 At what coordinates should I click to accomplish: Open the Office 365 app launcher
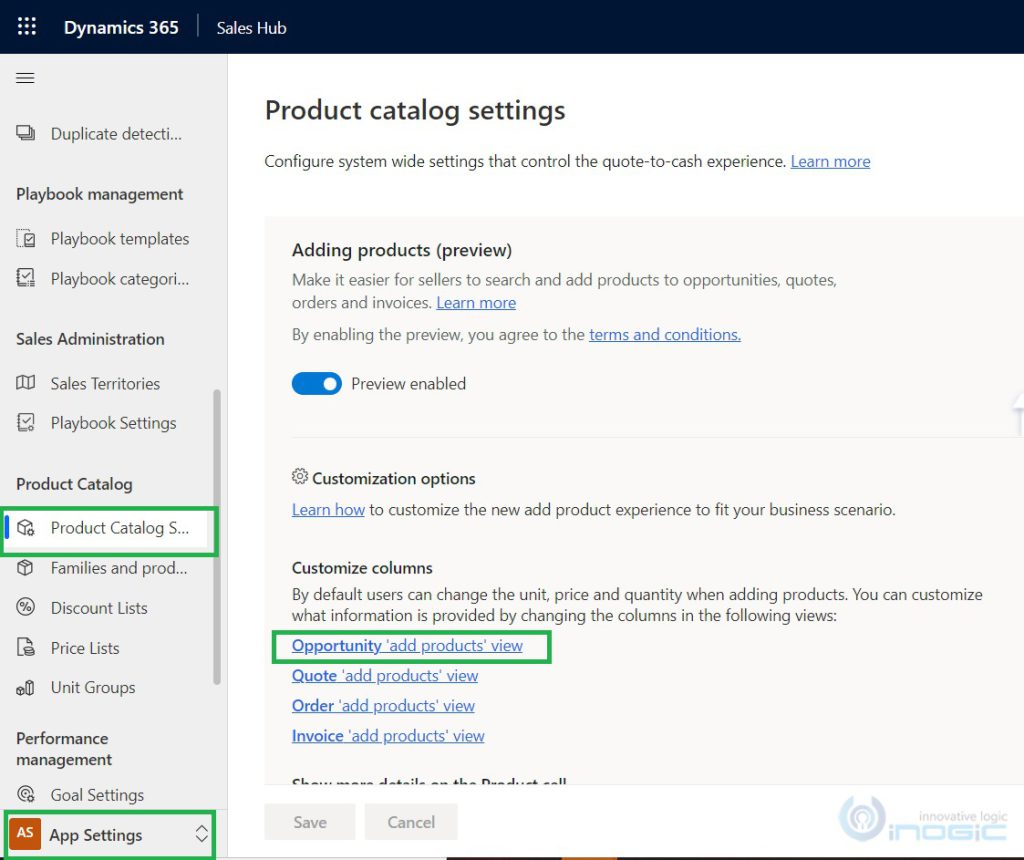[26, 26]
